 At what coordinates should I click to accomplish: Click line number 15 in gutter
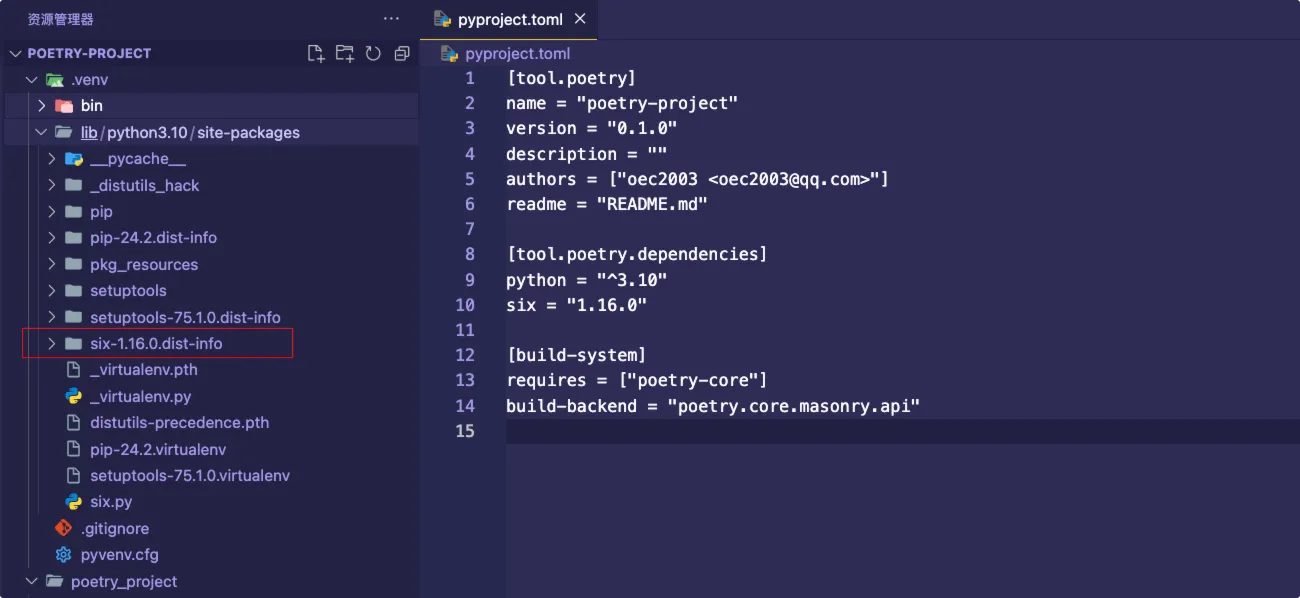tap(465, 431)
